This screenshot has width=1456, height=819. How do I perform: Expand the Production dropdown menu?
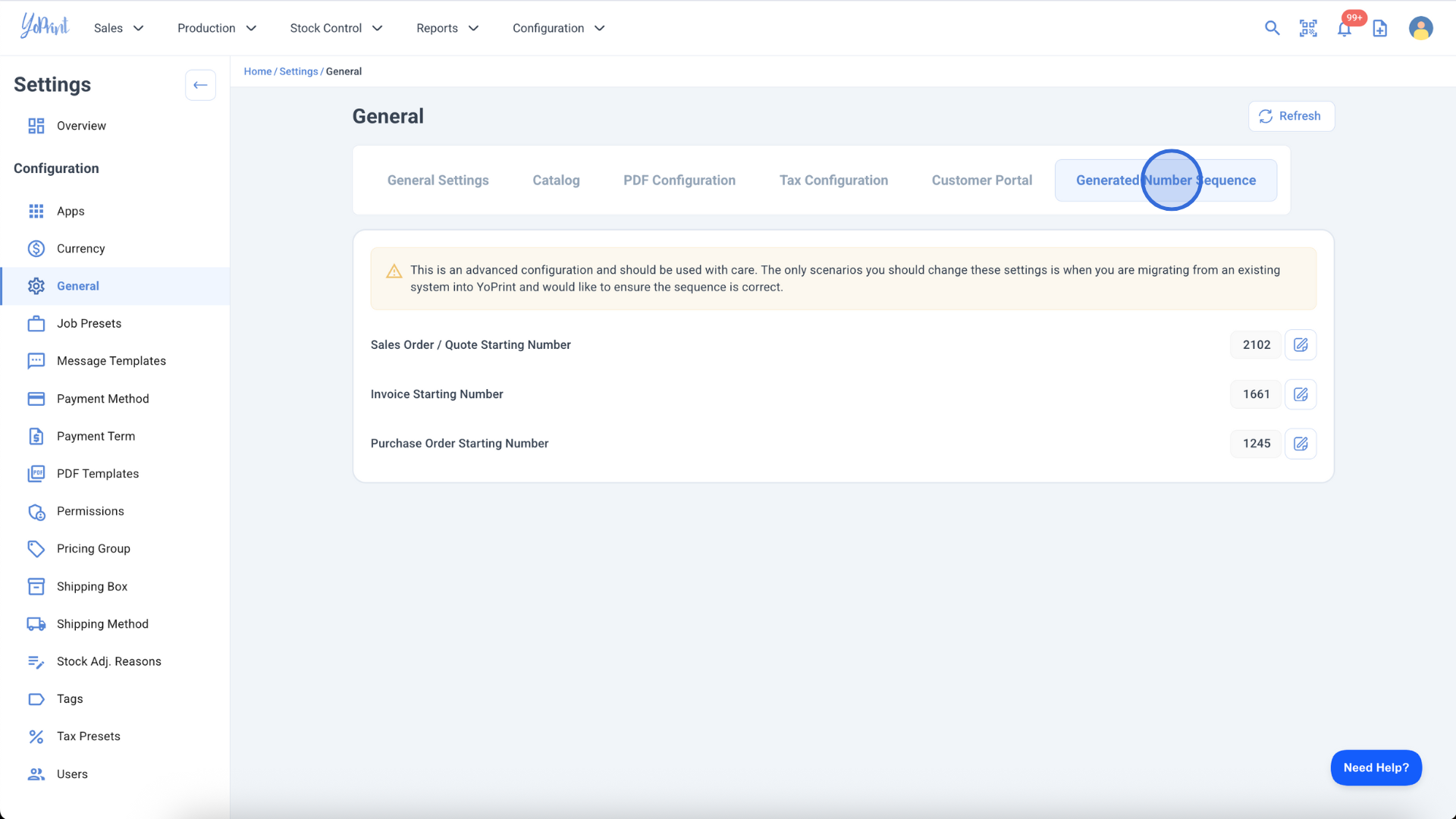click(x=217, y=28)
